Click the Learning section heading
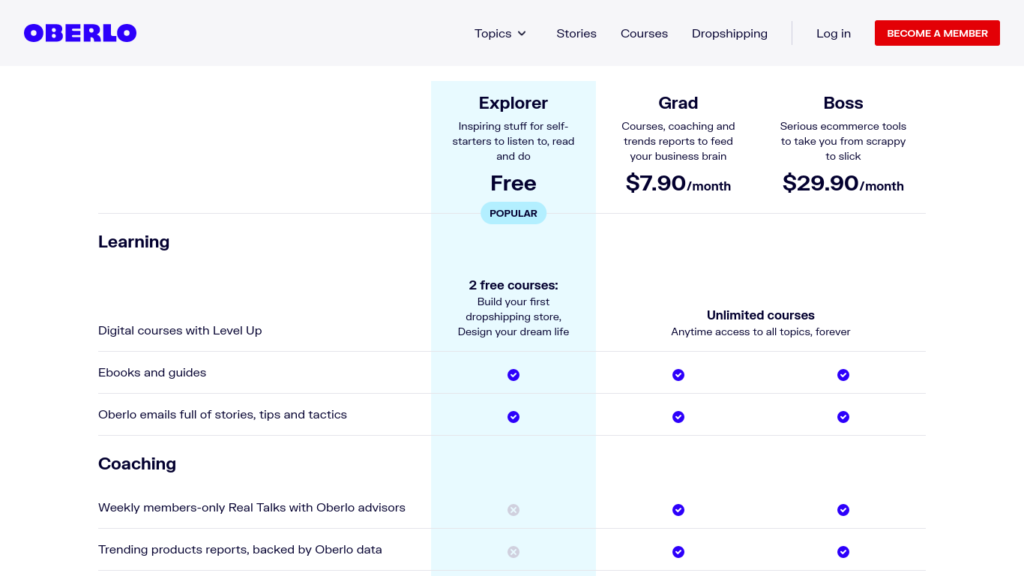The image size is (1024, 576). pos(134,242)
